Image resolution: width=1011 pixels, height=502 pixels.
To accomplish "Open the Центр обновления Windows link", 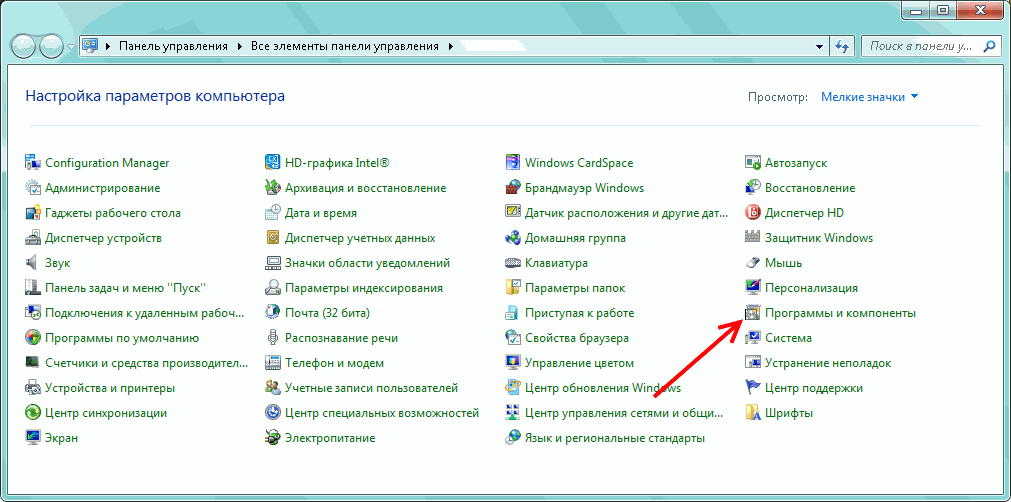I will pyautogui.click(x=603, y=388).
